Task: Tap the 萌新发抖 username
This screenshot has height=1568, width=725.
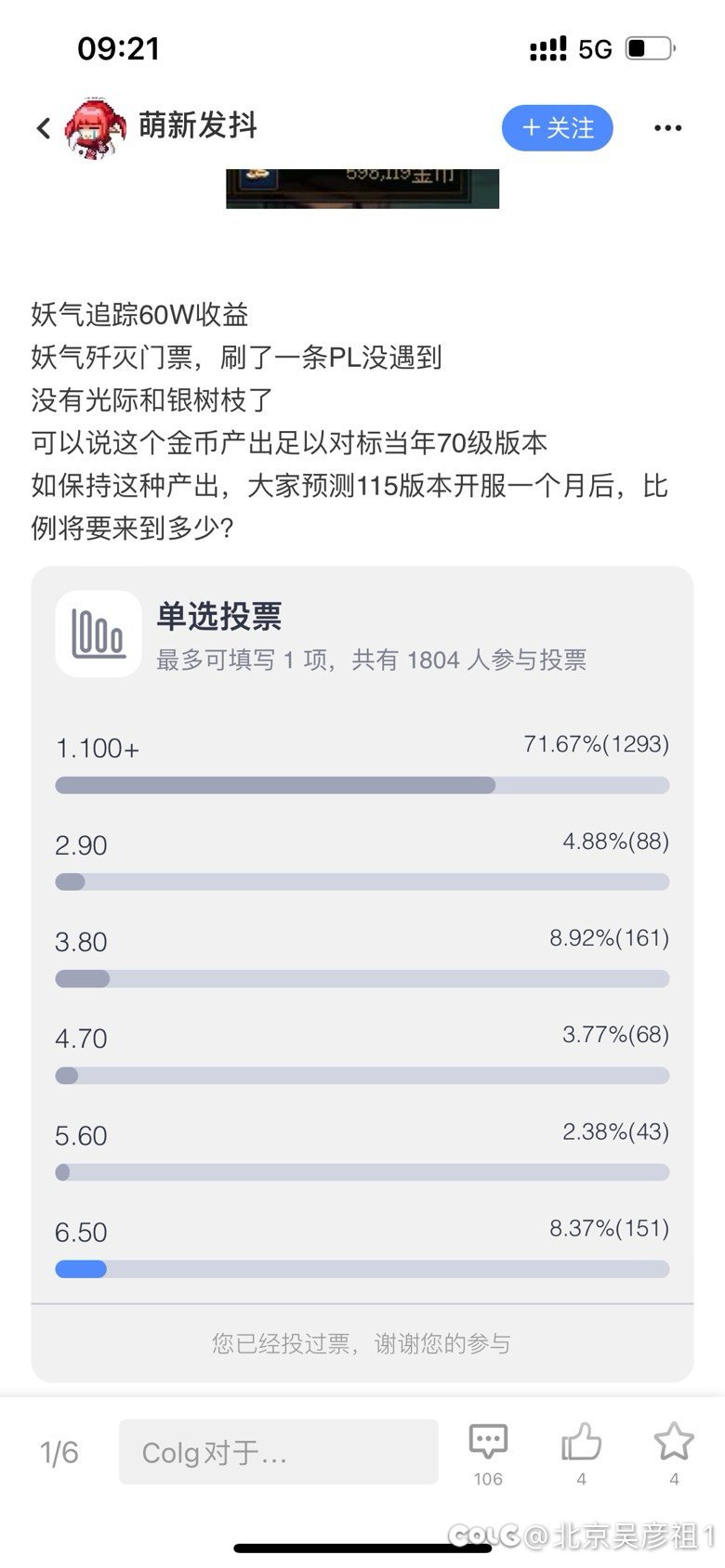Action: (198, 125)
